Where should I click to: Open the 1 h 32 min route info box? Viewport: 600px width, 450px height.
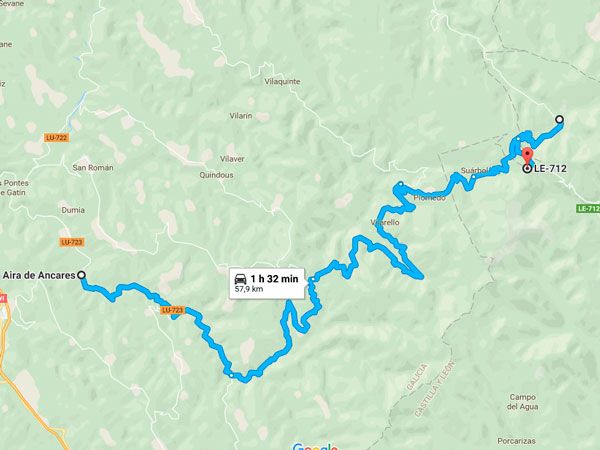(x=267, y=284)
